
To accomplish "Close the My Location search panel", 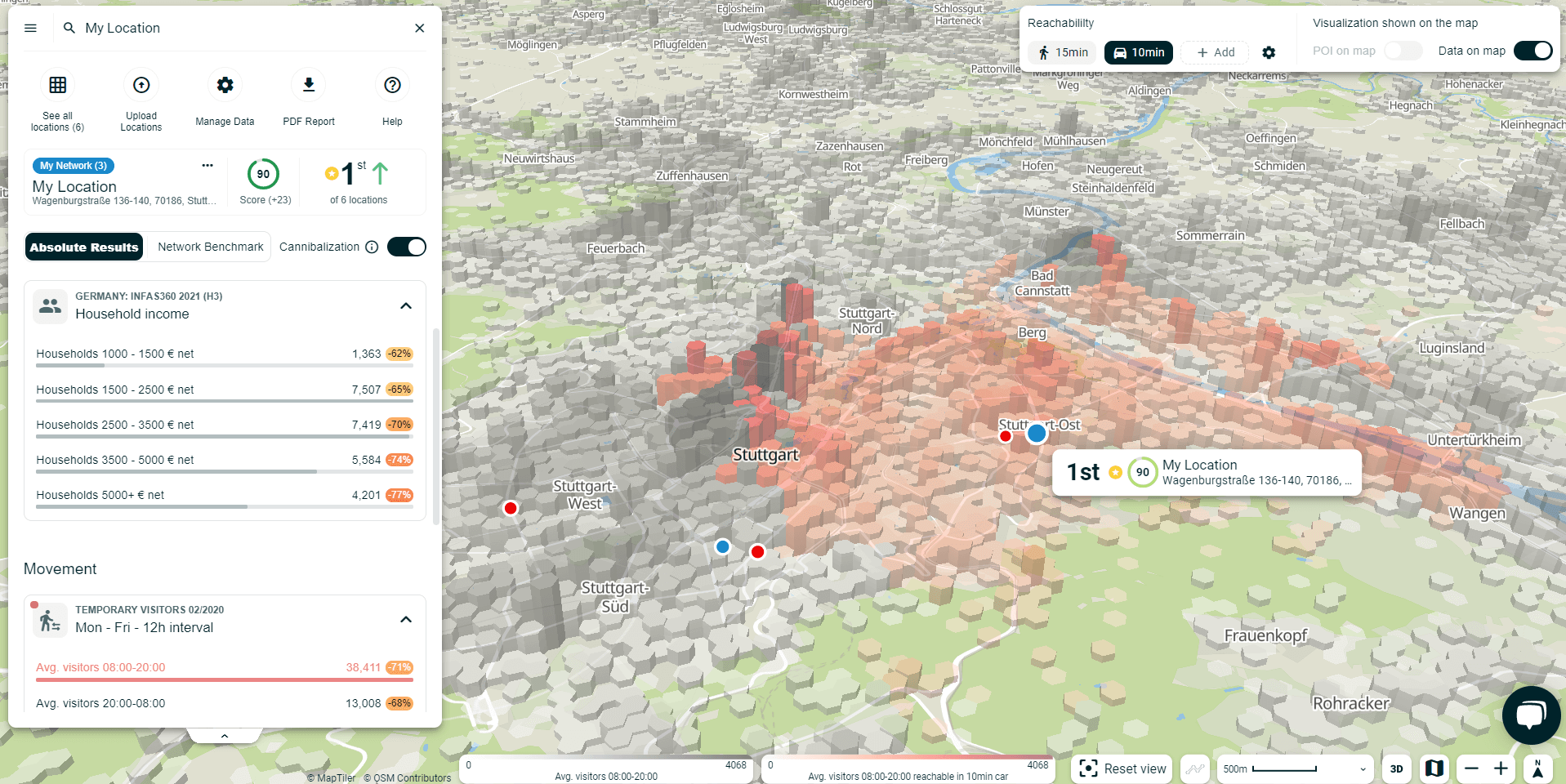I will pyautogui.click(x=420, y=28).
